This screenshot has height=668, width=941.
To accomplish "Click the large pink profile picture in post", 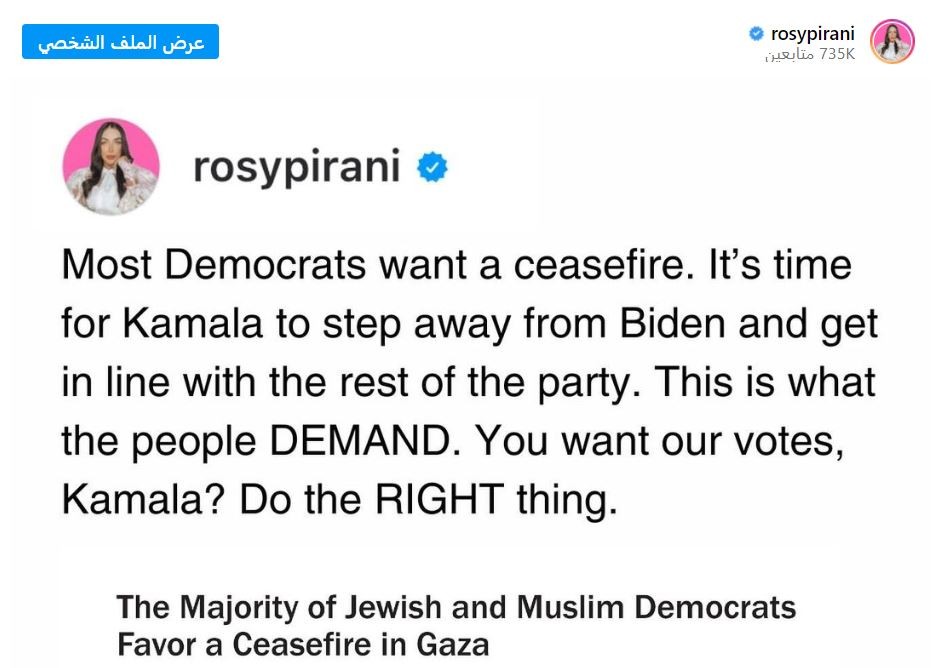I will click(111, 166).
